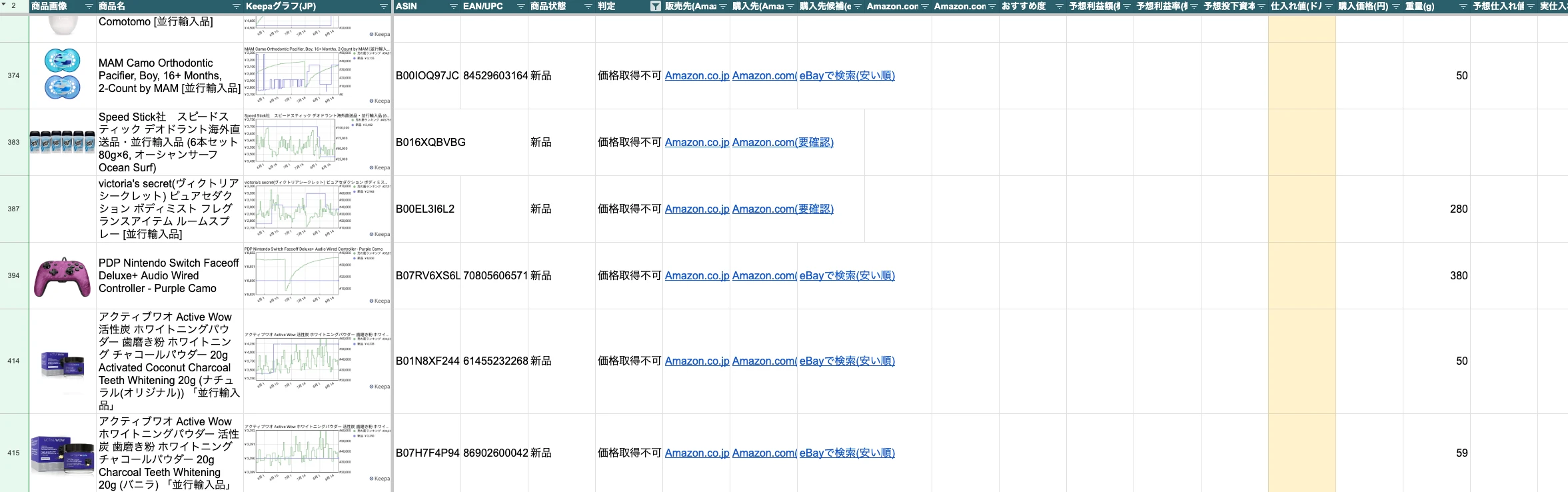Open filter menu for EAN/UPC column
1568x492 pixels.
point(521,7)
